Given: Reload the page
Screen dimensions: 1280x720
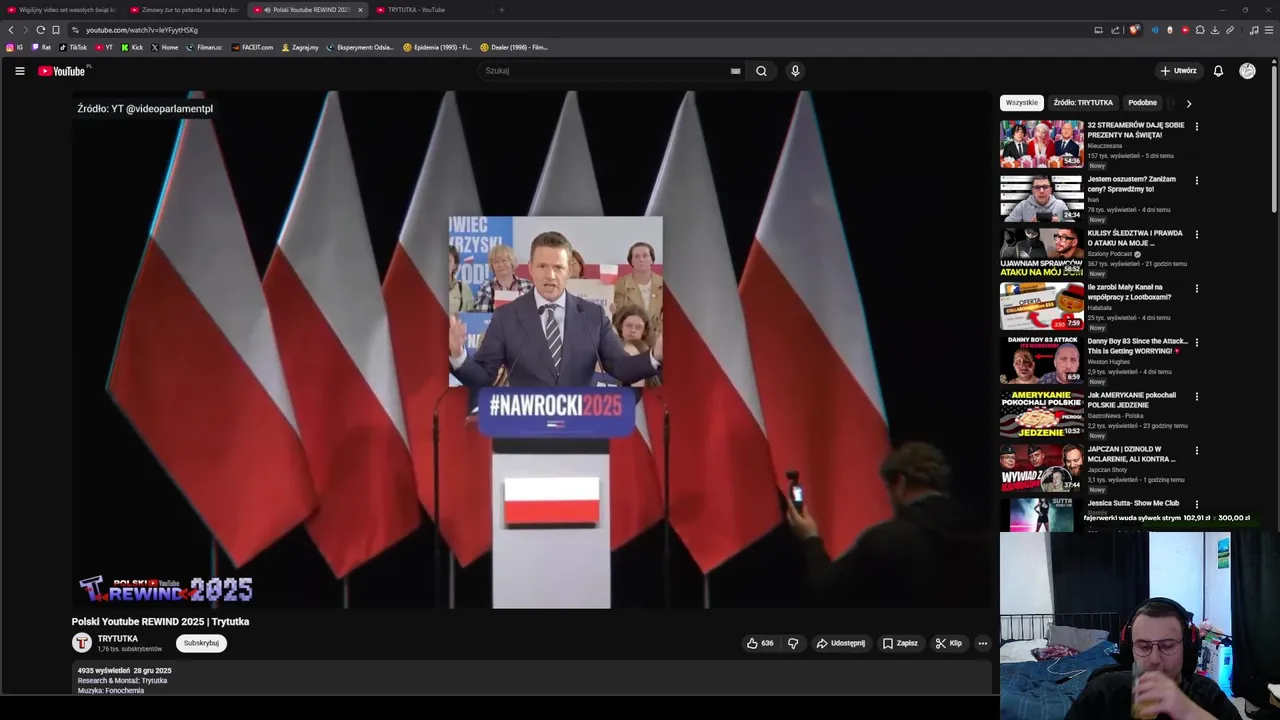Looking at the screenshot, I should click(40, 30).
